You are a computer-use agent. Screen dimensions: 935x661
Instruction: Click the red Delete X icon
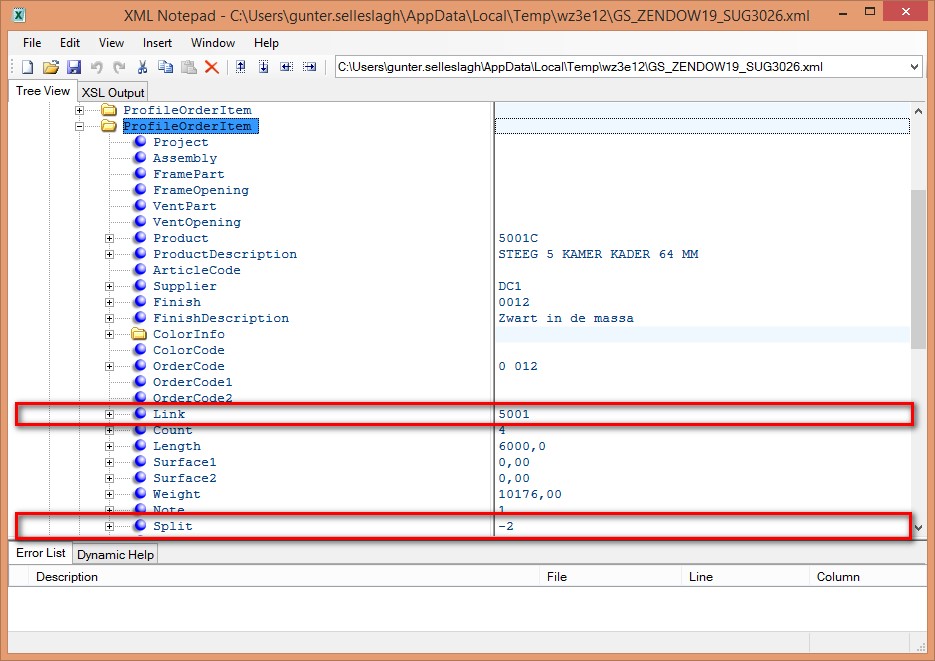coord(212,67)
